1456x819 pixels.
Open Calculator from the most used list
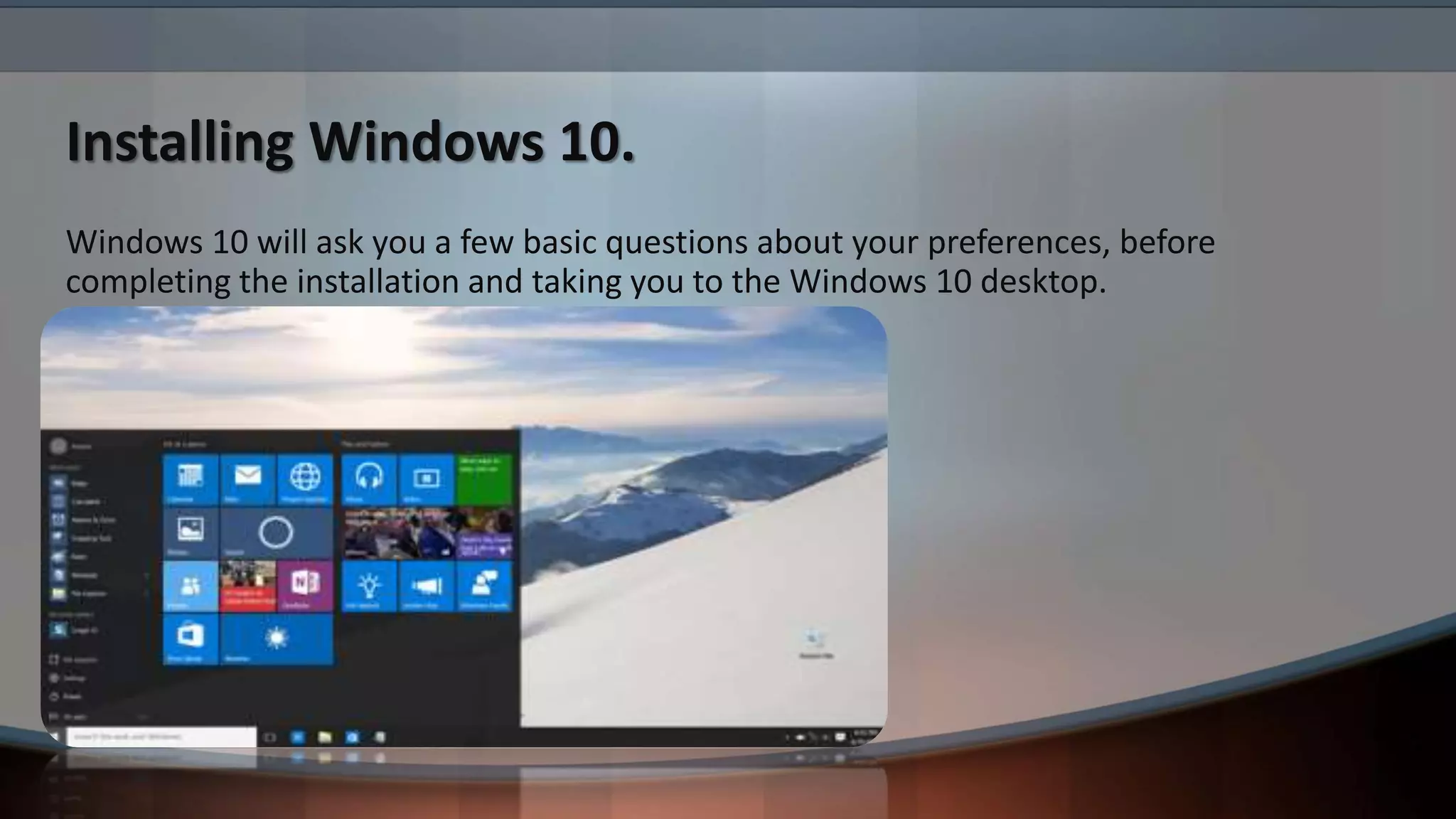coord(78,502)
